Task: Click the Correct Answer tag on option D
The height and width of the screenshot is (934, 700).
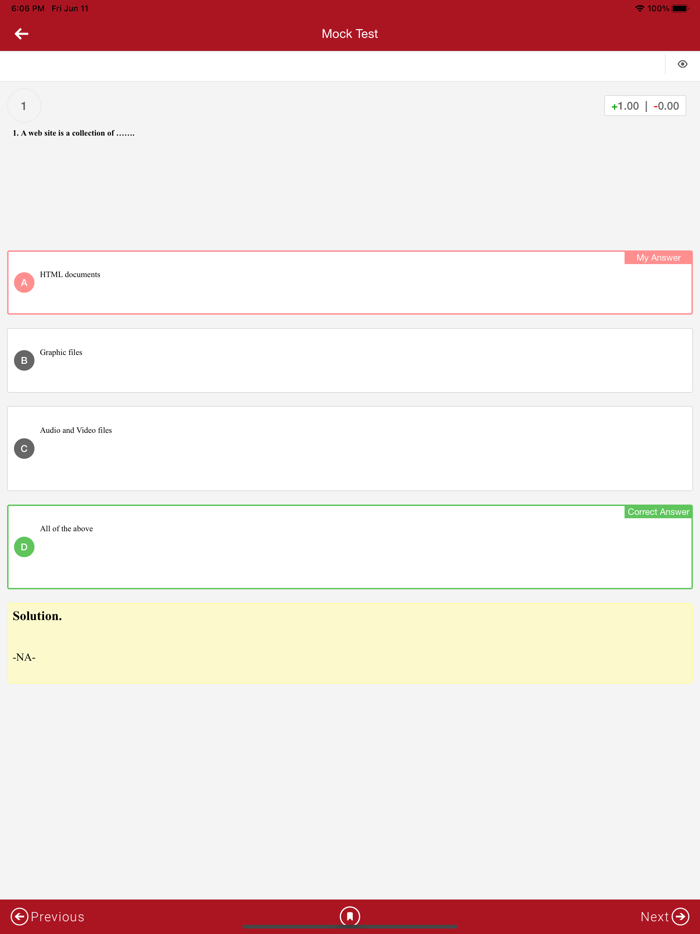Action: (x=658, y=511)
